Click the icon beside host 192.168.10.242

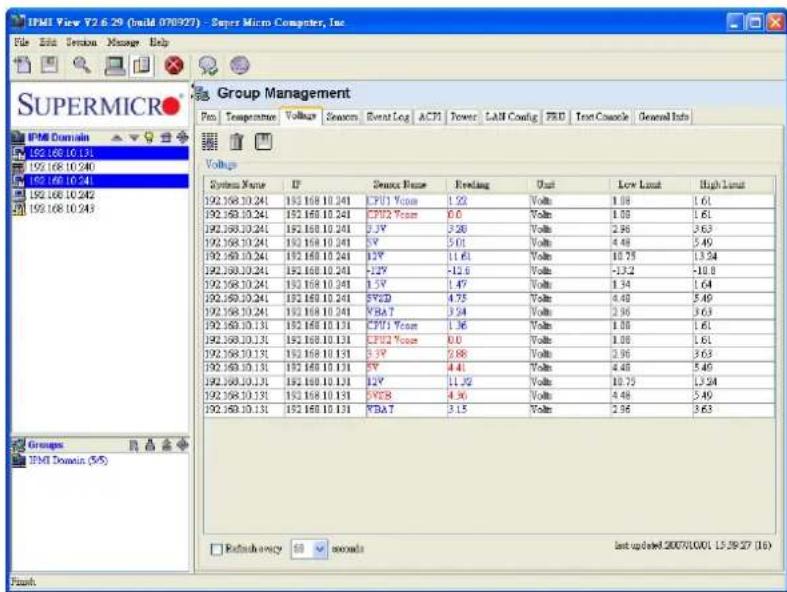tap(19, 195)
